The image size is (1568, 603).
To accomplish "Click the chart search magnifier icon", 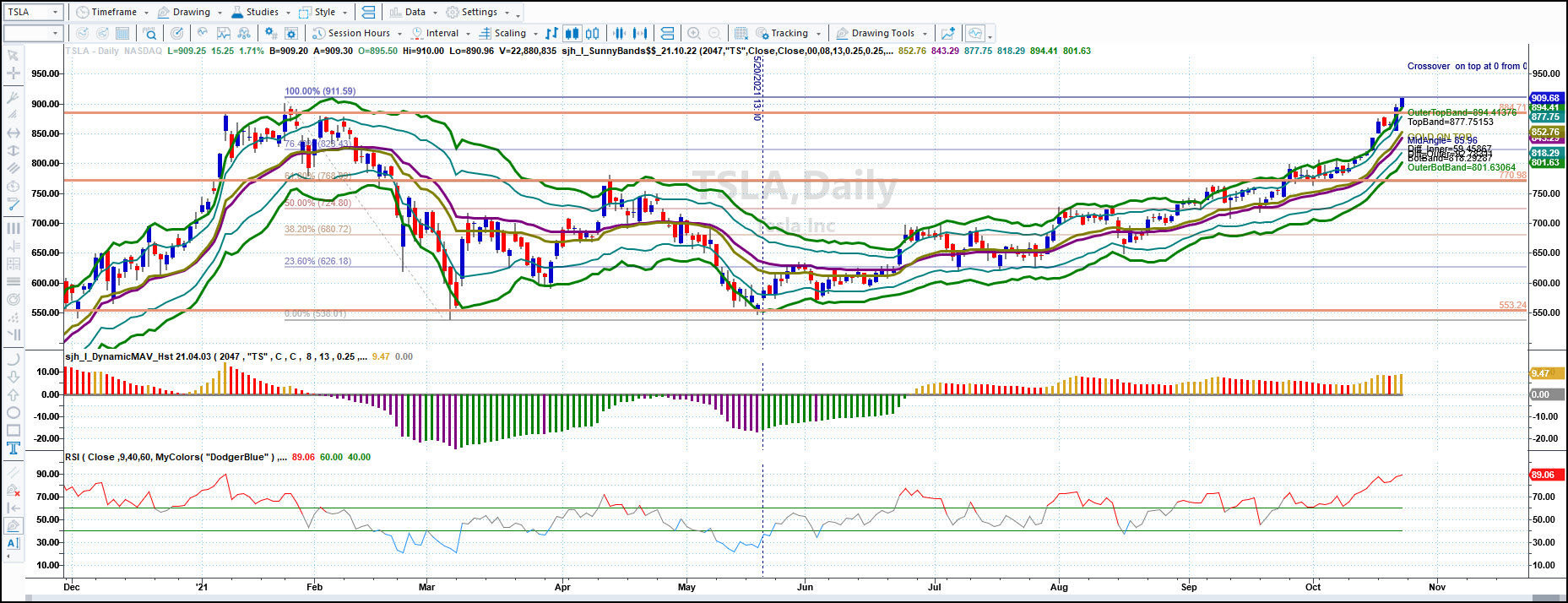I will click(x=149, y=33).
